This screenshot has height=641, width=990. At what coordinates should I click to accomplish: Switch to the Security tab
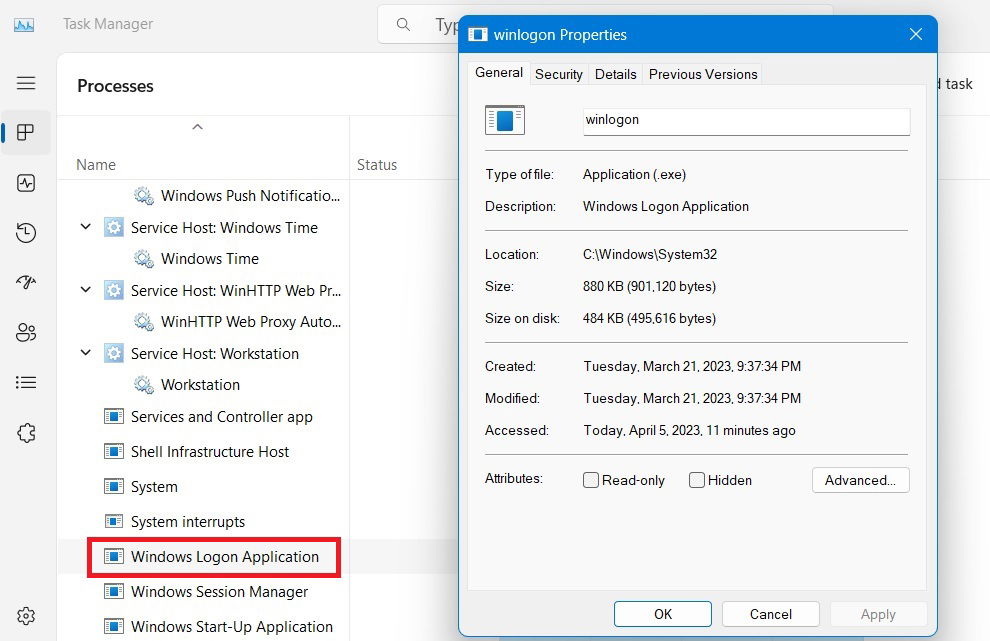pyautogui.click(x=558, y=73)
